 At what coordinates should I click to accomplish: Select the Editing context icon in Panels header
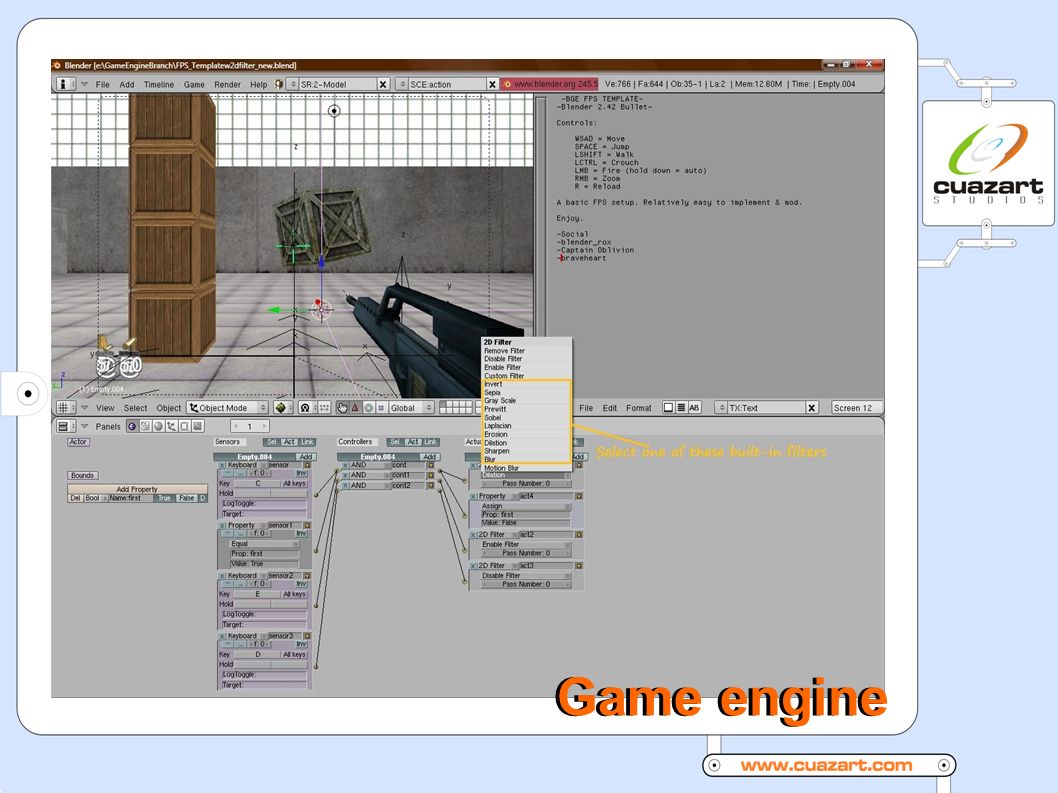pyautogui.click(x=184, y=426)
